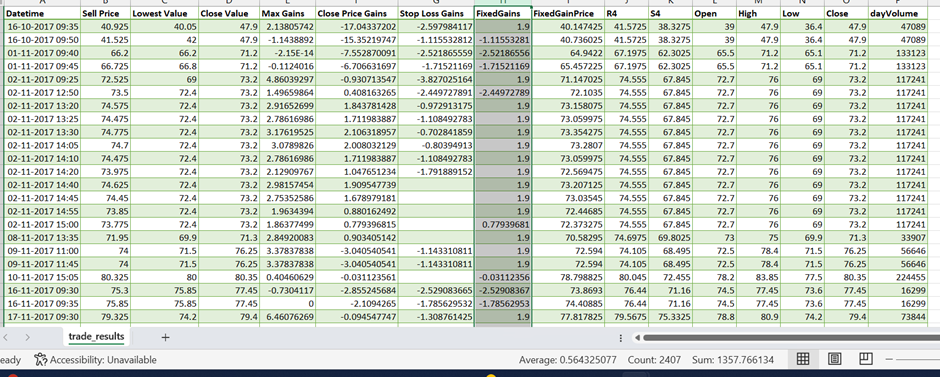Select the datetime cell 17-11-2017 09:30
Viewport: 940px width, 377px height.
42,316
